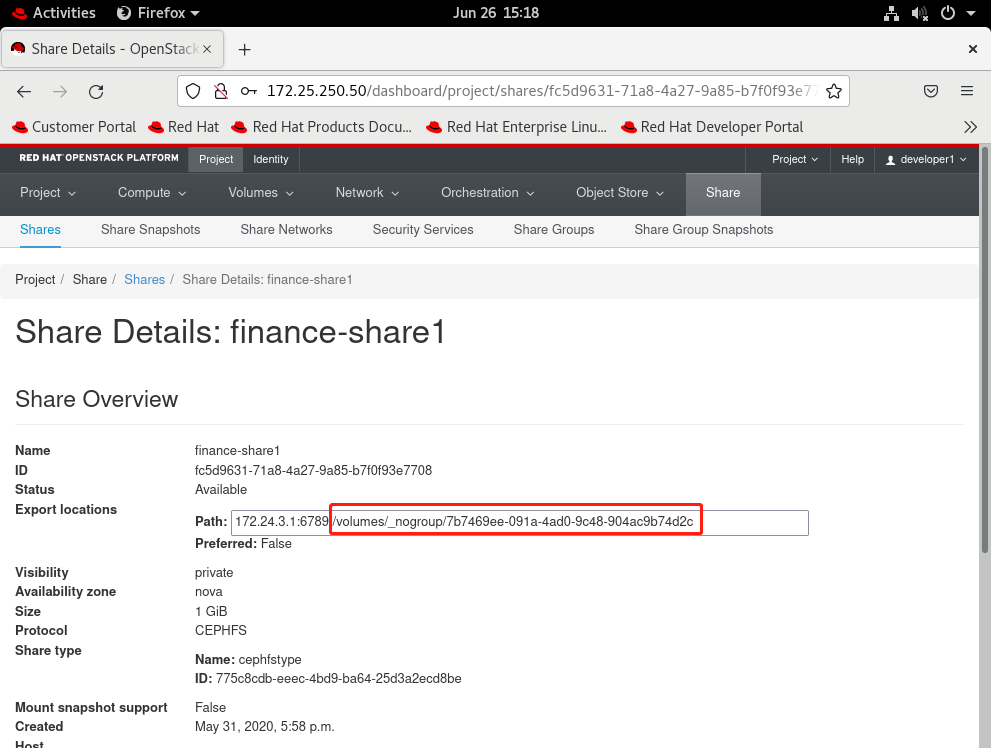Switch to Share Snapshots tab
991x748 pixels.
(150, 230)
